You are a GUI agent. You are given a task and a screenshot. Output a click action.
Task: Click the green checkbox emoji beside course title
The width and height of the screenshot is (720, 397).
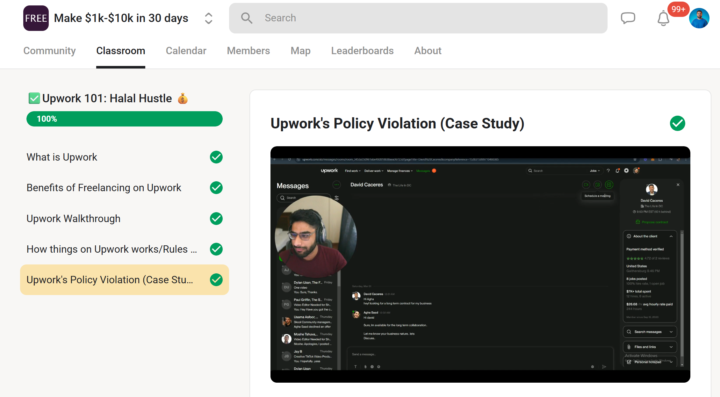(x=34, y=98)
